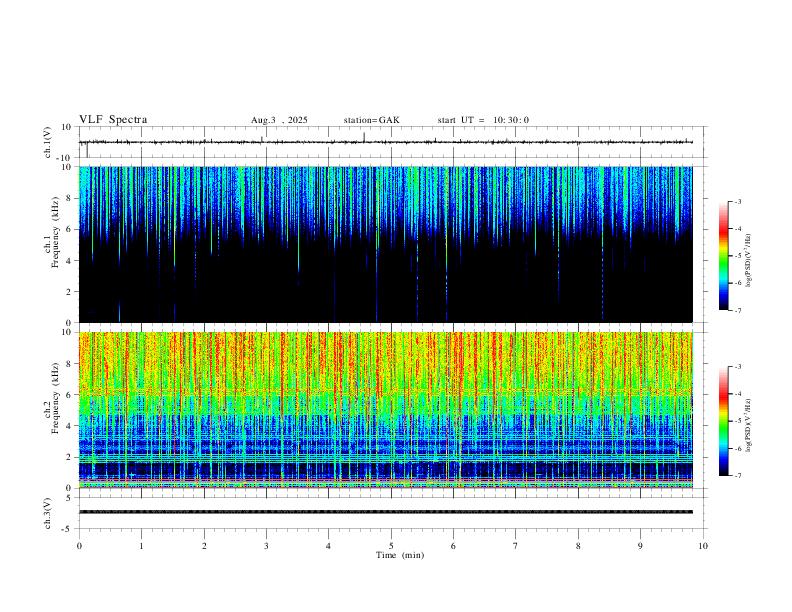Click the "station=GAK" label
The width and height of the screenshot is (792, 612).
[x=371, y=120]
